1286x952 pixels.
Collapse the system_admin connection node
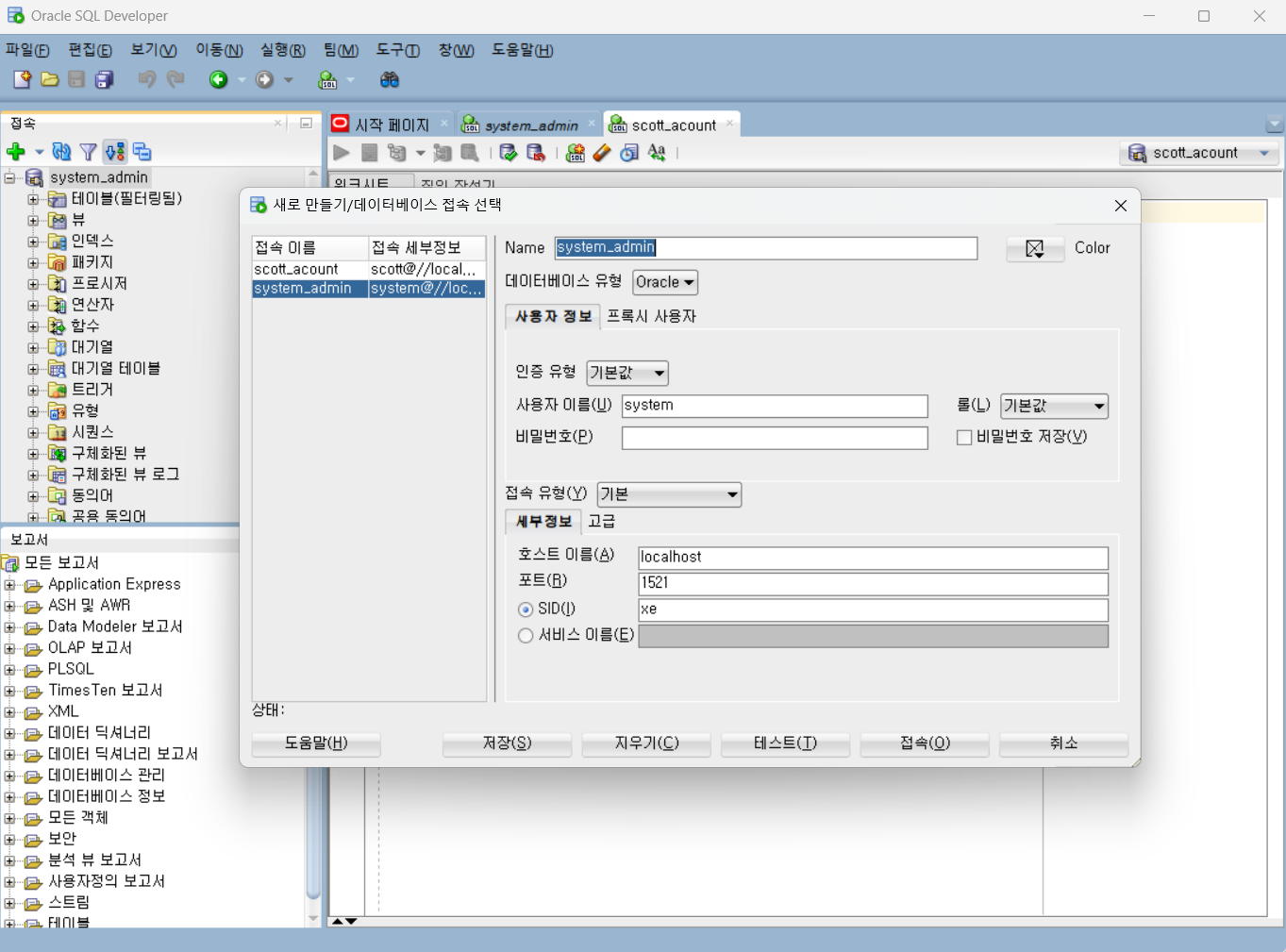10,177
